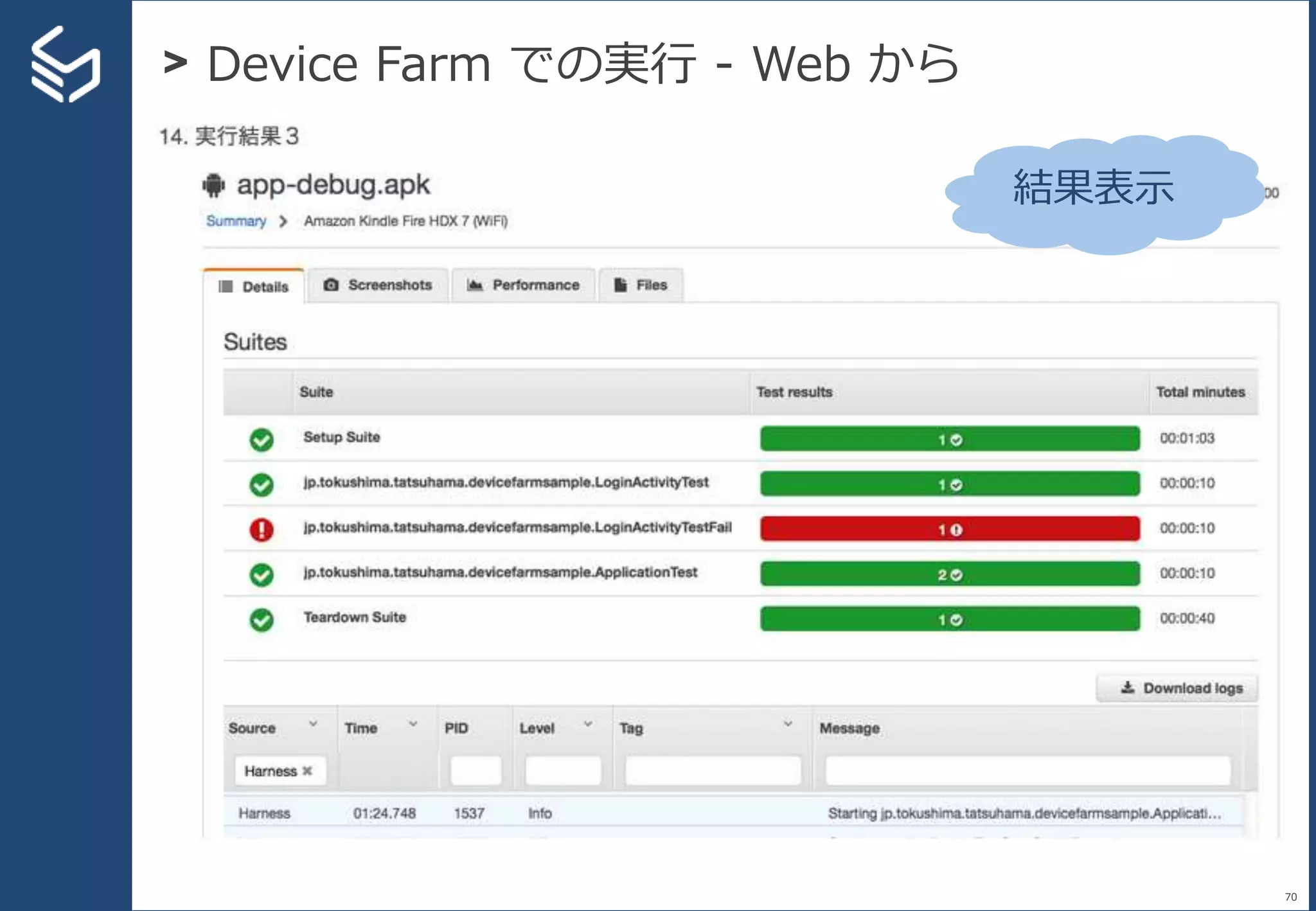Expand the Tag column dropdown
1316x911 pixels.
788,724
